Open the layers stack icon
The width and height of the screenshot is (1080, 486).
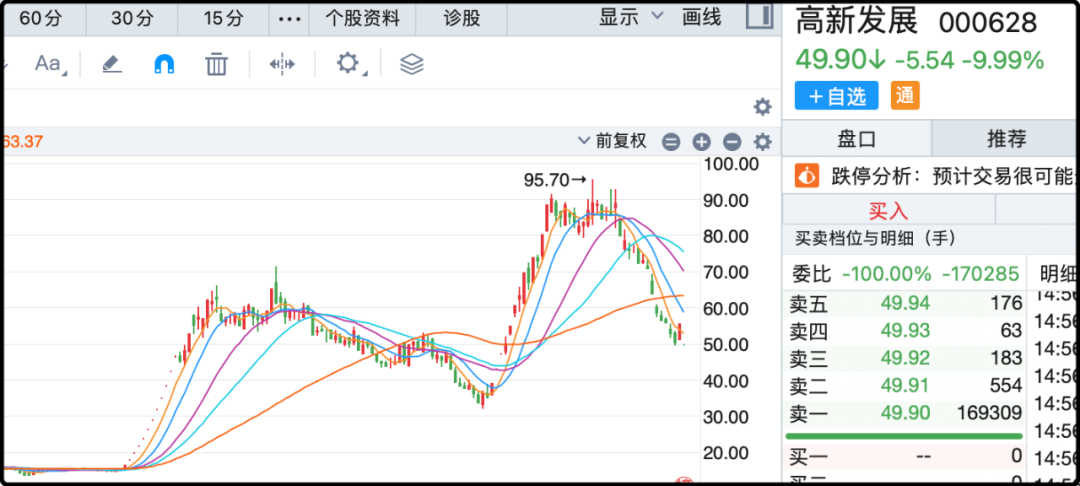[x=411, y=64]
